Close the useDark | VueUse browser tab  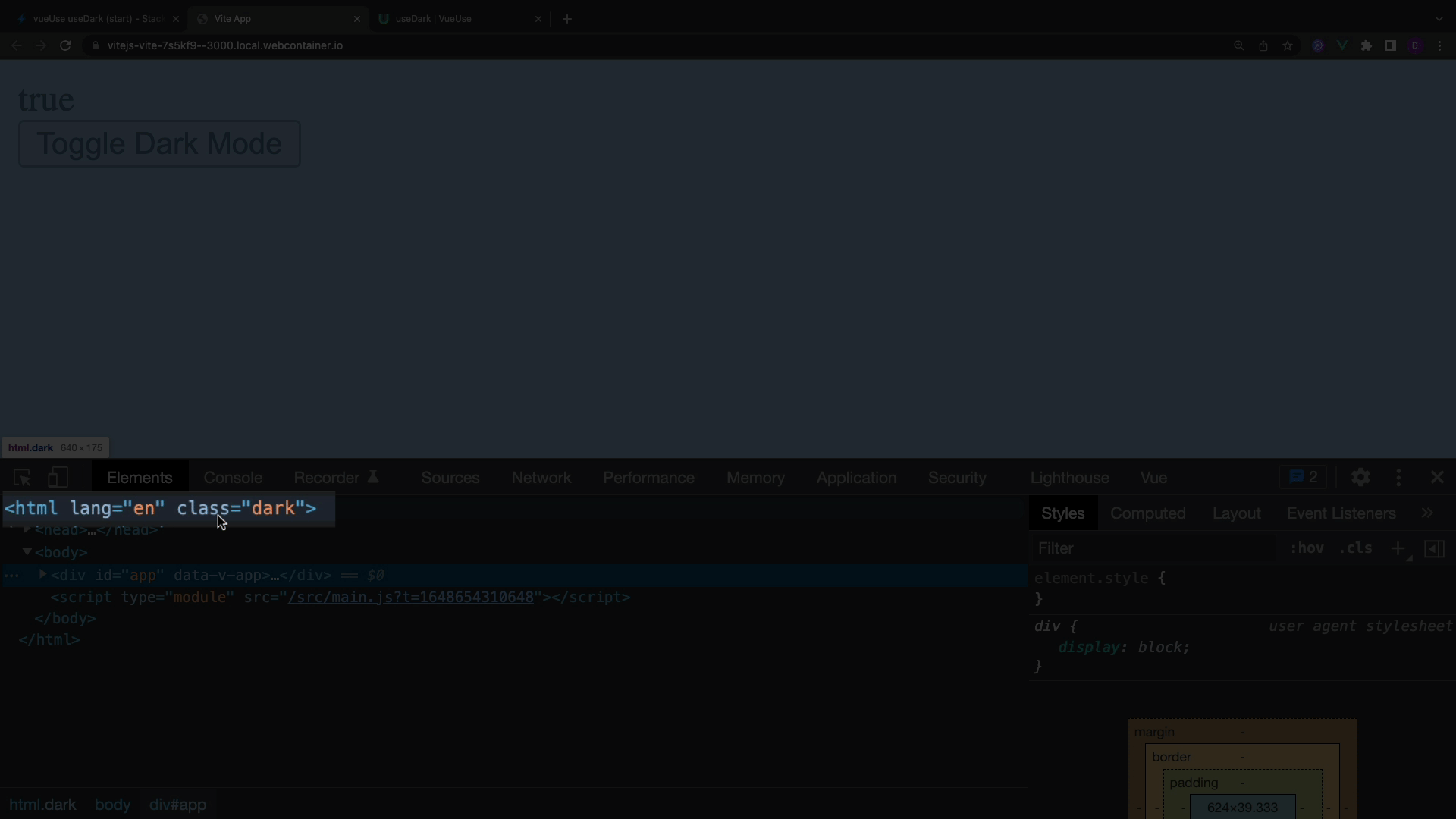pyautogui.click(x=538, y=19)
